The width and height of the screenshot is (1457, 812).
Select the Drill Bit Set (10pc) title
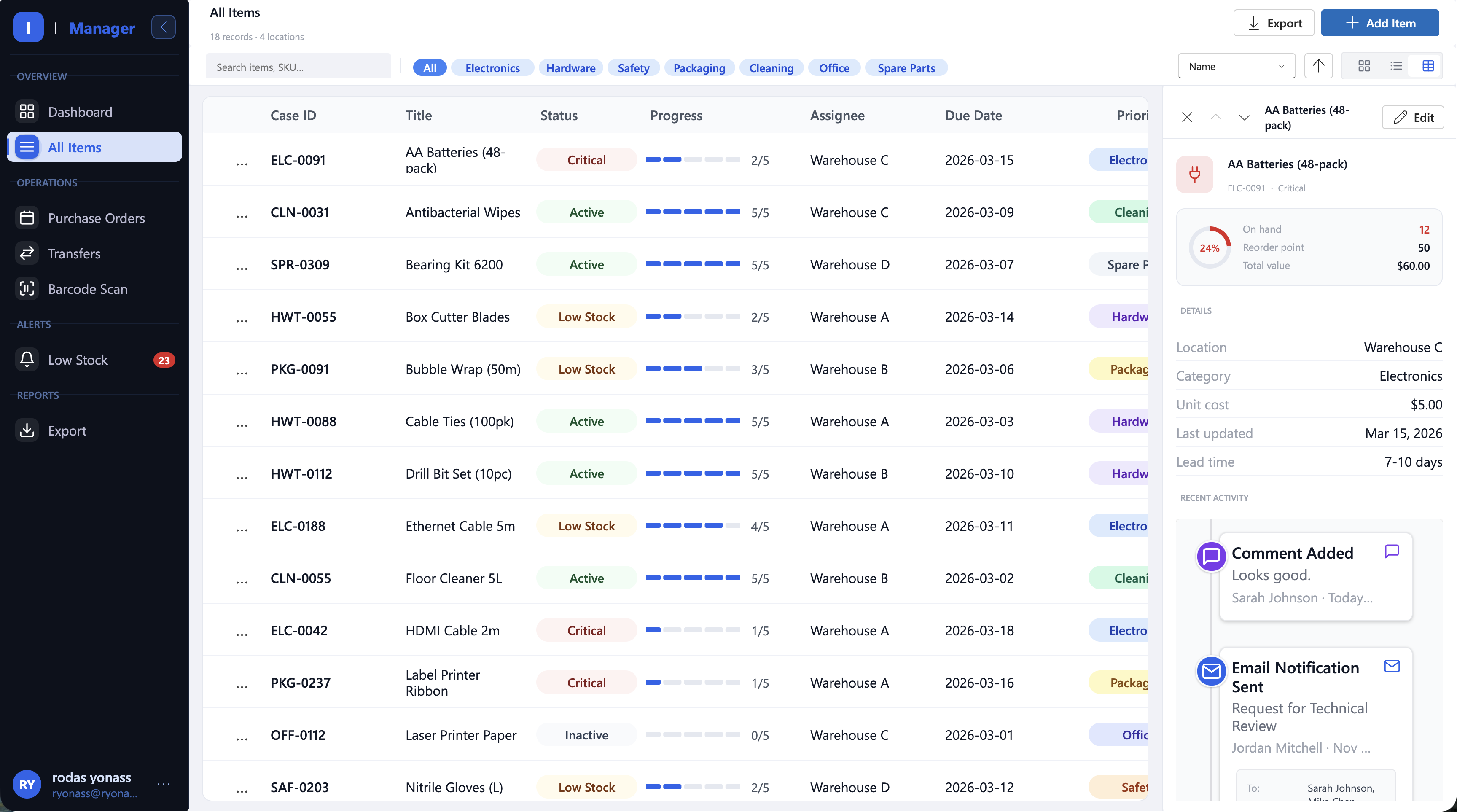click(458, 473)
